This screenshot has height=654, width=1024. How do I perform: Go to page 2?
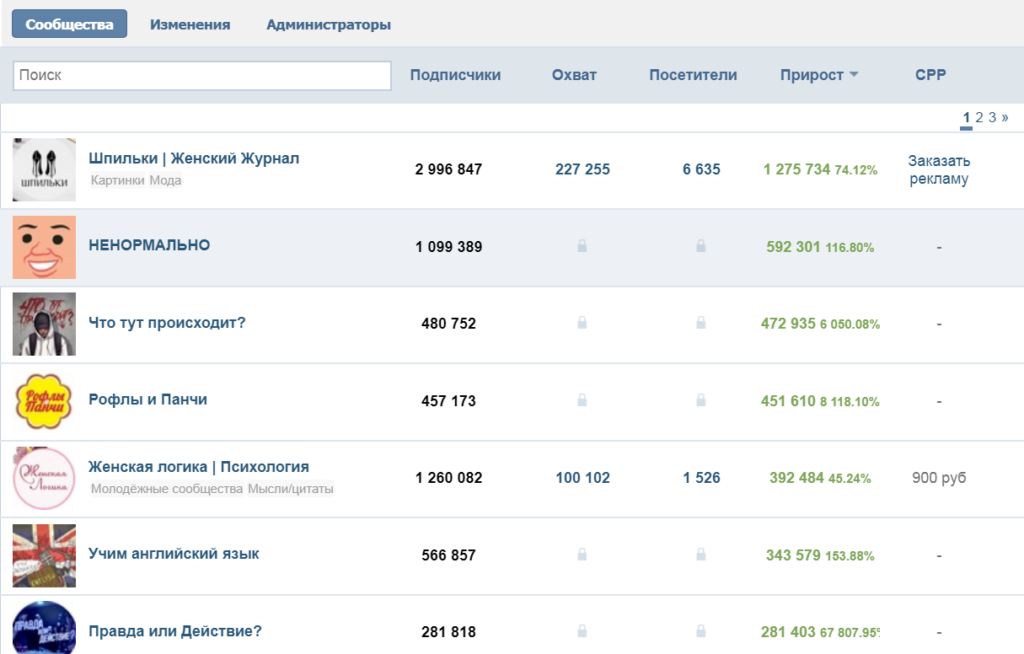tap(979, 118)
